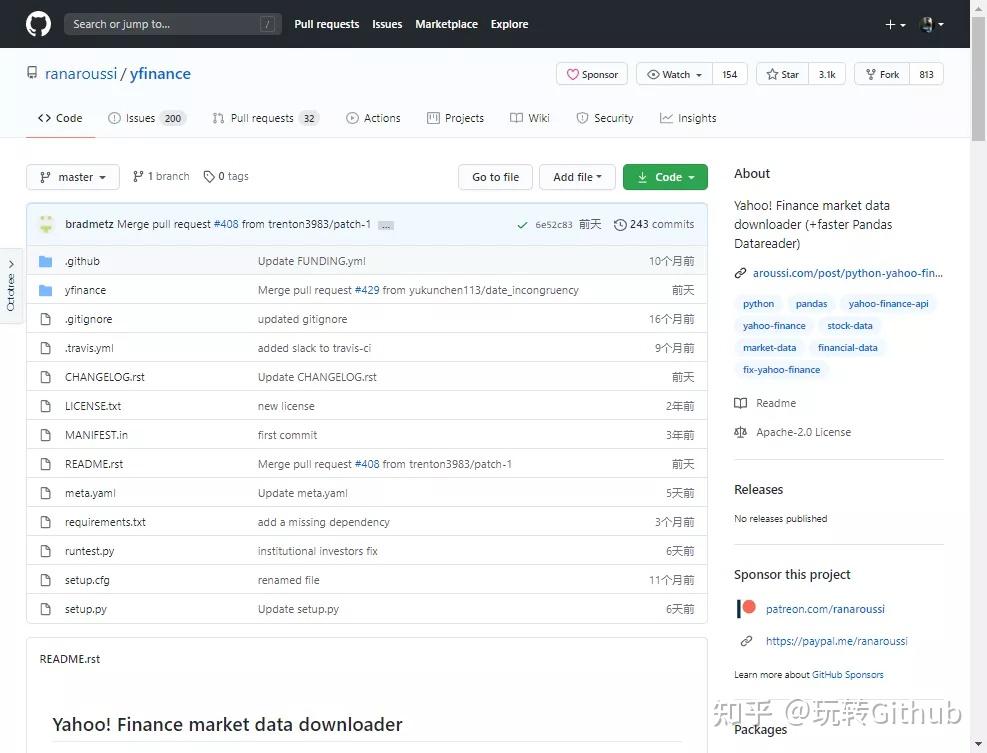Click the file icon beside setup.py
987x753 pixels.
[x=45, y=609]
